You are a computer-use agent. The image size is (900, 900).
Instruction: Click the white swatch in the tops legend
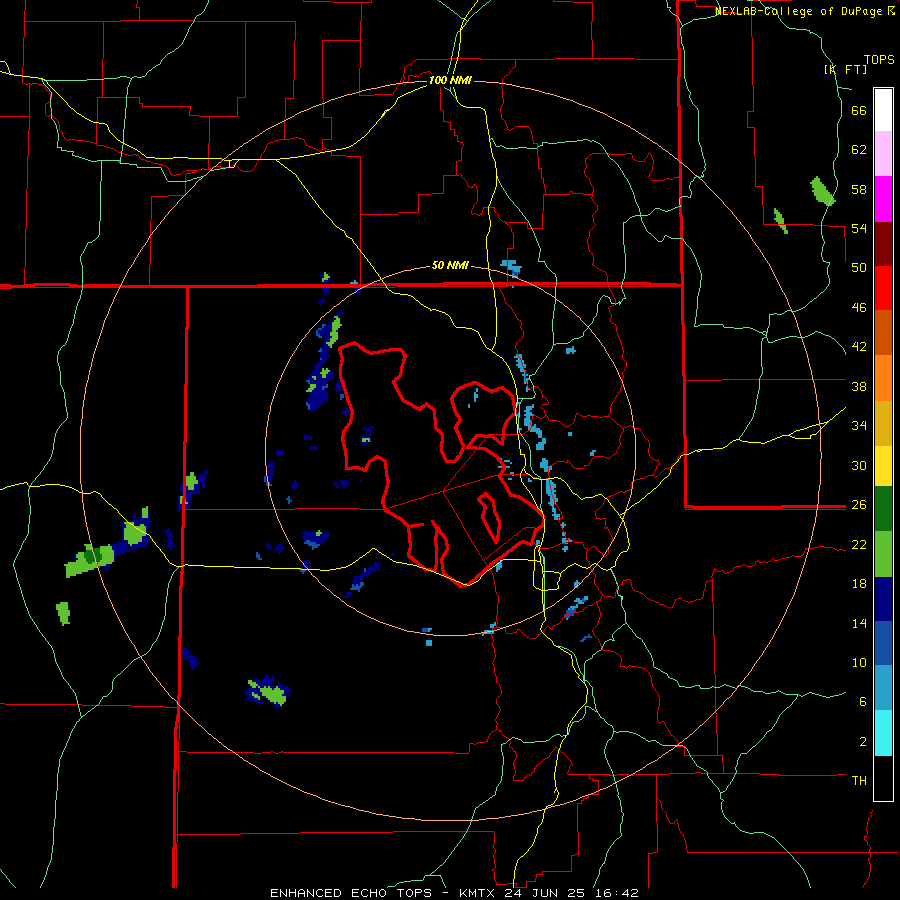883,110
